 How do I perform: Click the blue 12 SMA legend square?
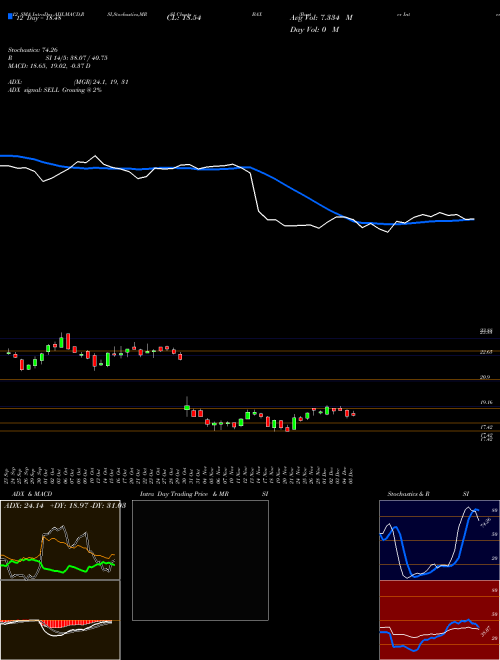click(x=10, y=16)
